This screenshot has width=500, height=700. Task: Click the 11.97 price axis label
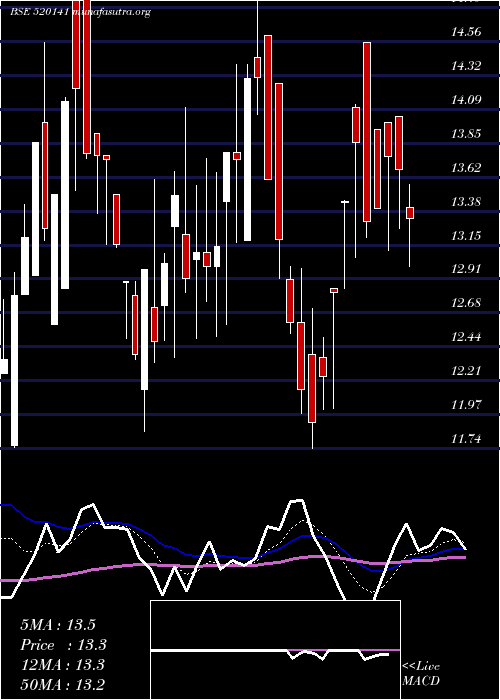click(x=467, y=405)
